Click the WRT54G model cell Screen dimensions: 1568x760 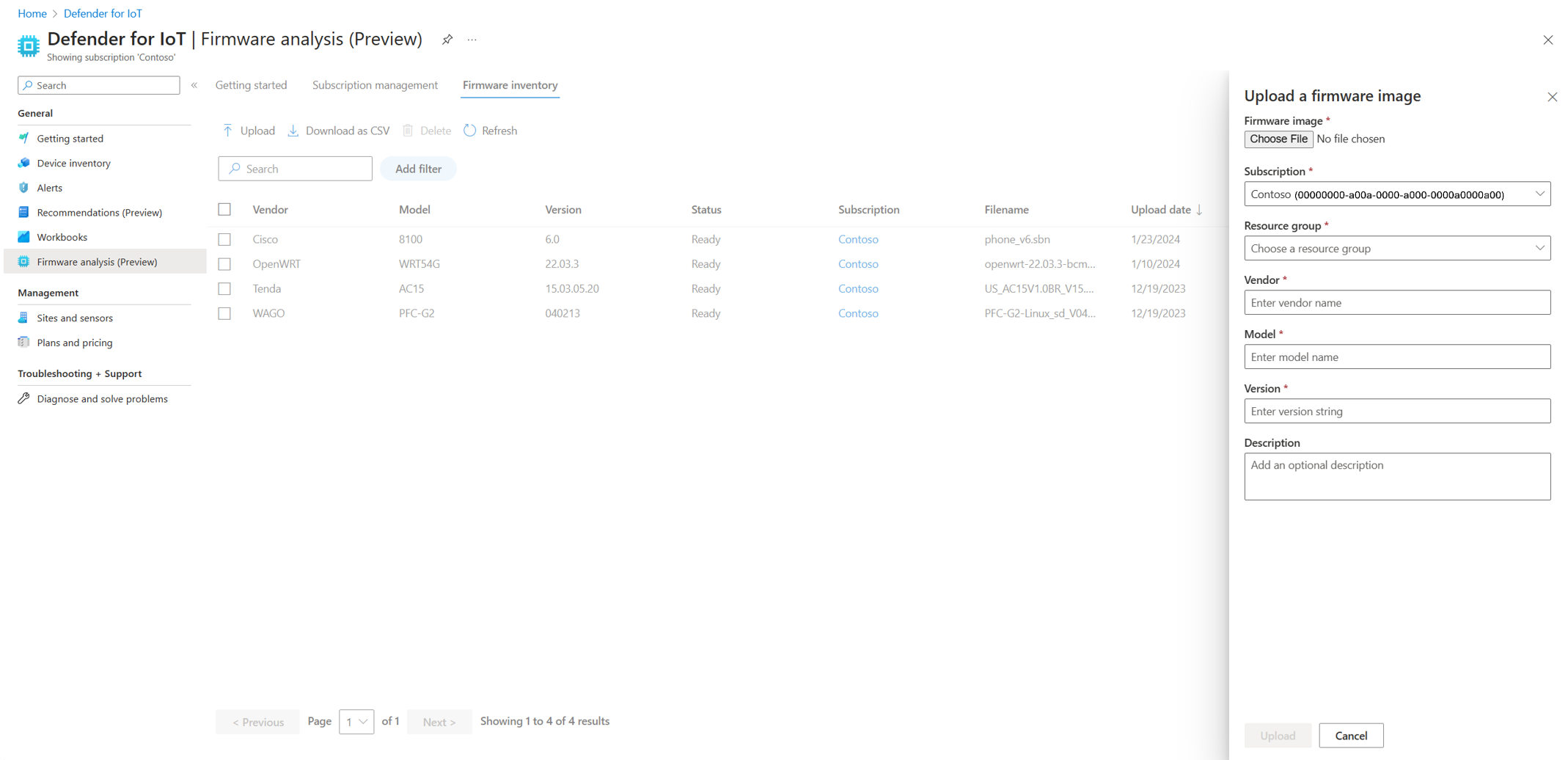click(x=420, y=264)
